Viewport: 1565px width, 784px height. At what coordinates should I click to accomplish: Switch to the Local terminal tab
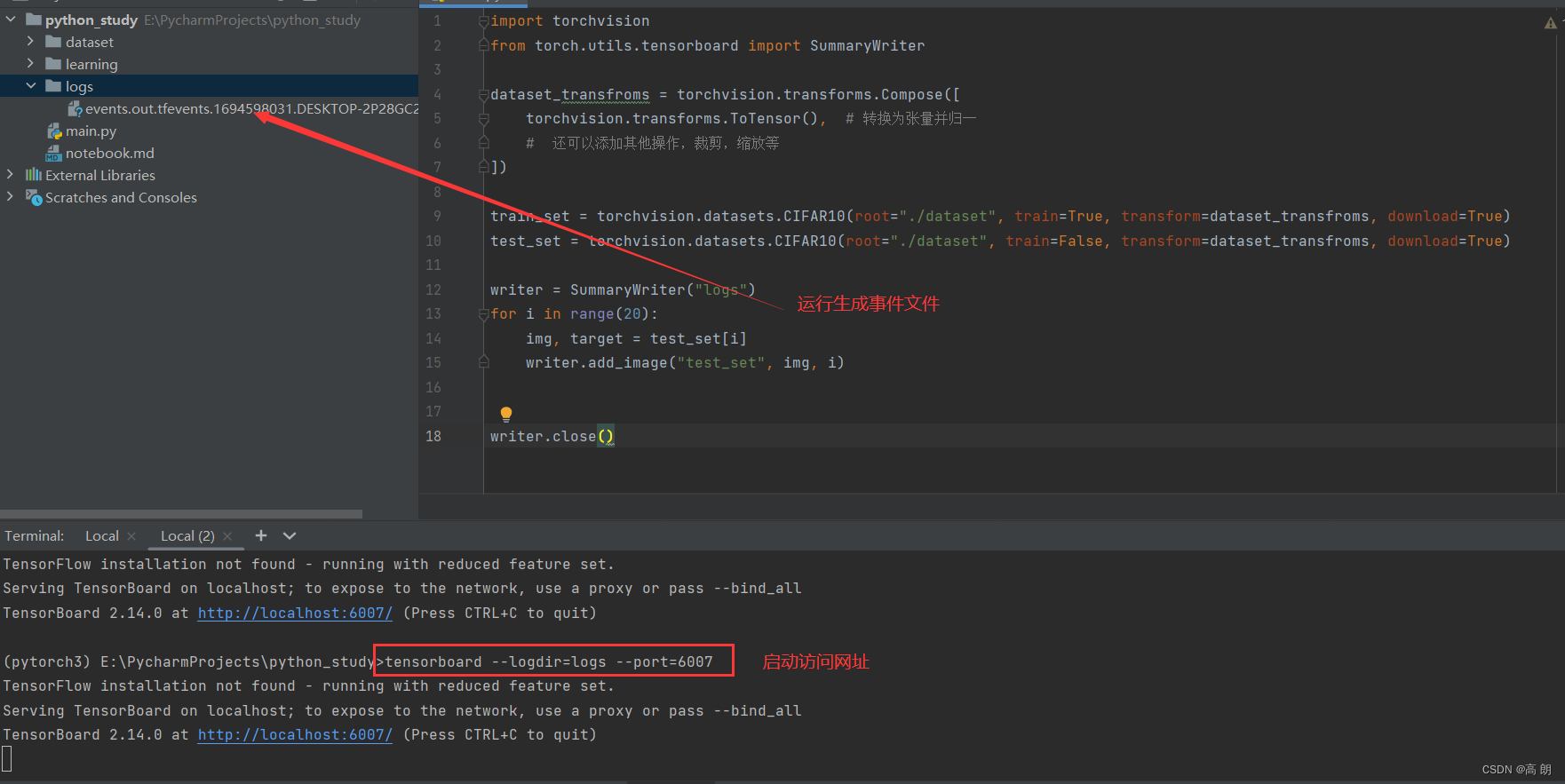point(101,535)
